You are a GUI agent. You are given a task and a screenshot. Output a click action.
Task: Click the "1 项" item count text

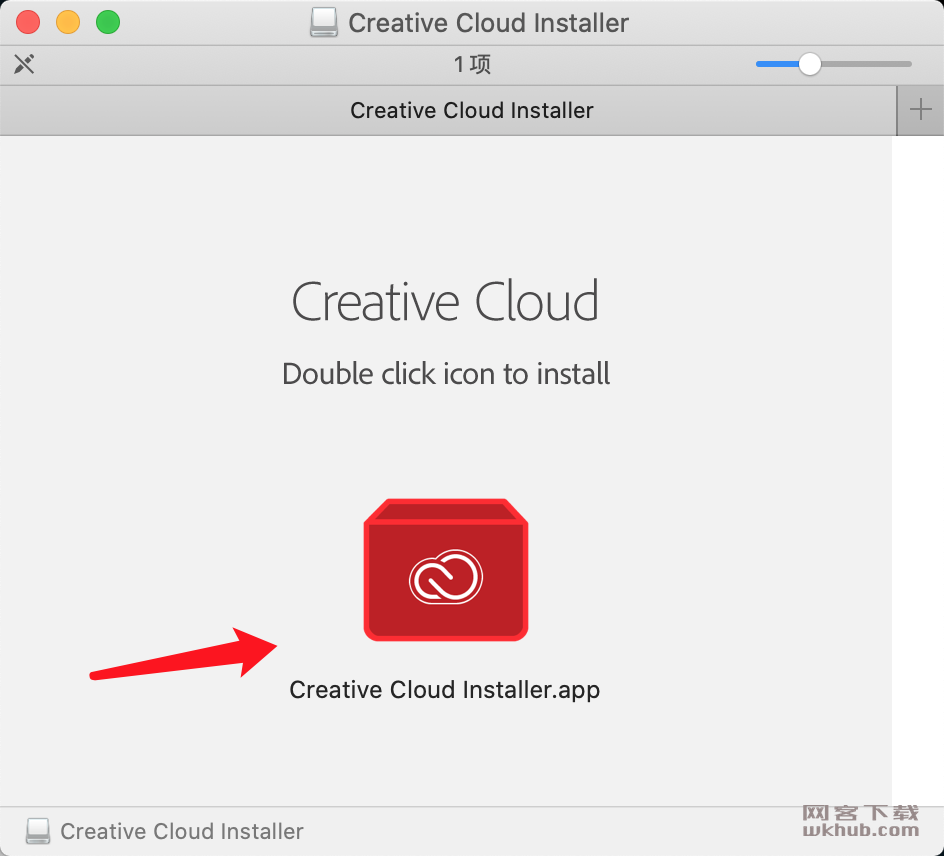pyautogui.click(x=472, y=64)
